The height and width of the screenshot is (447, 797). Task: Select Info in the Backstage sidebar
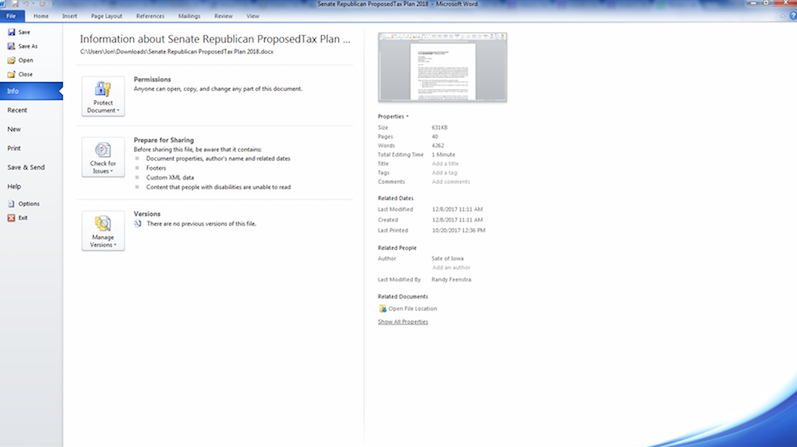click(x=32, y=91)
